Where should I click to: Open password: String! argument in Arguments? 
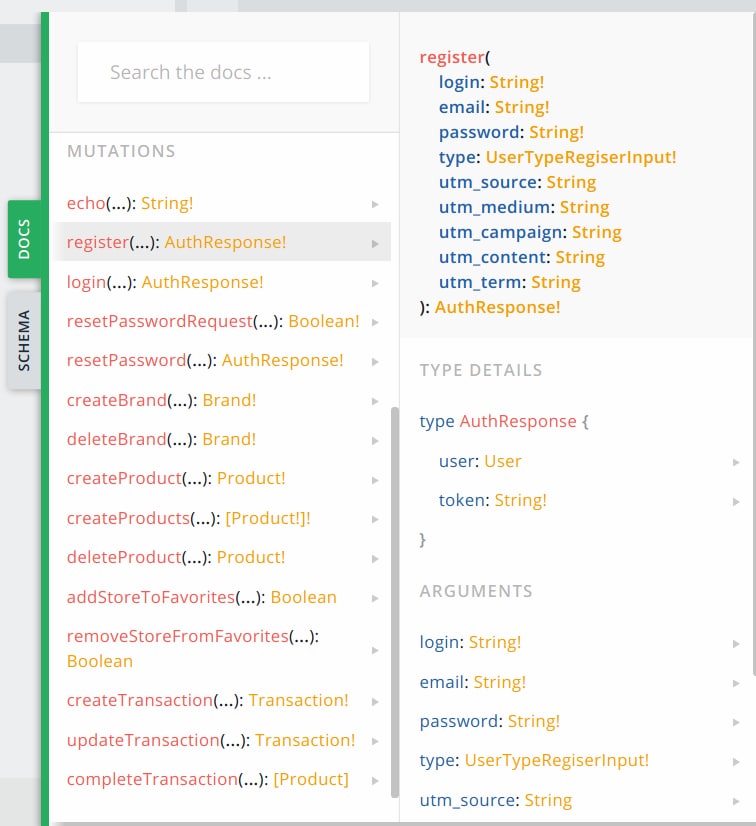(x=489, y=721)
